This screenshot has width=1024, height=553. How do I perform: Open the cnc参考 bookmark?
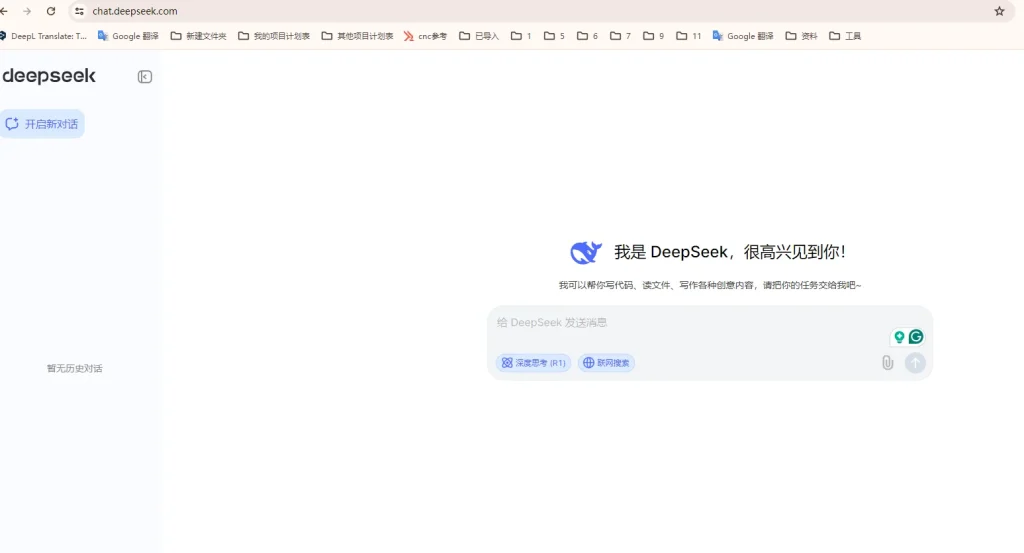click(x=425, y=36)
